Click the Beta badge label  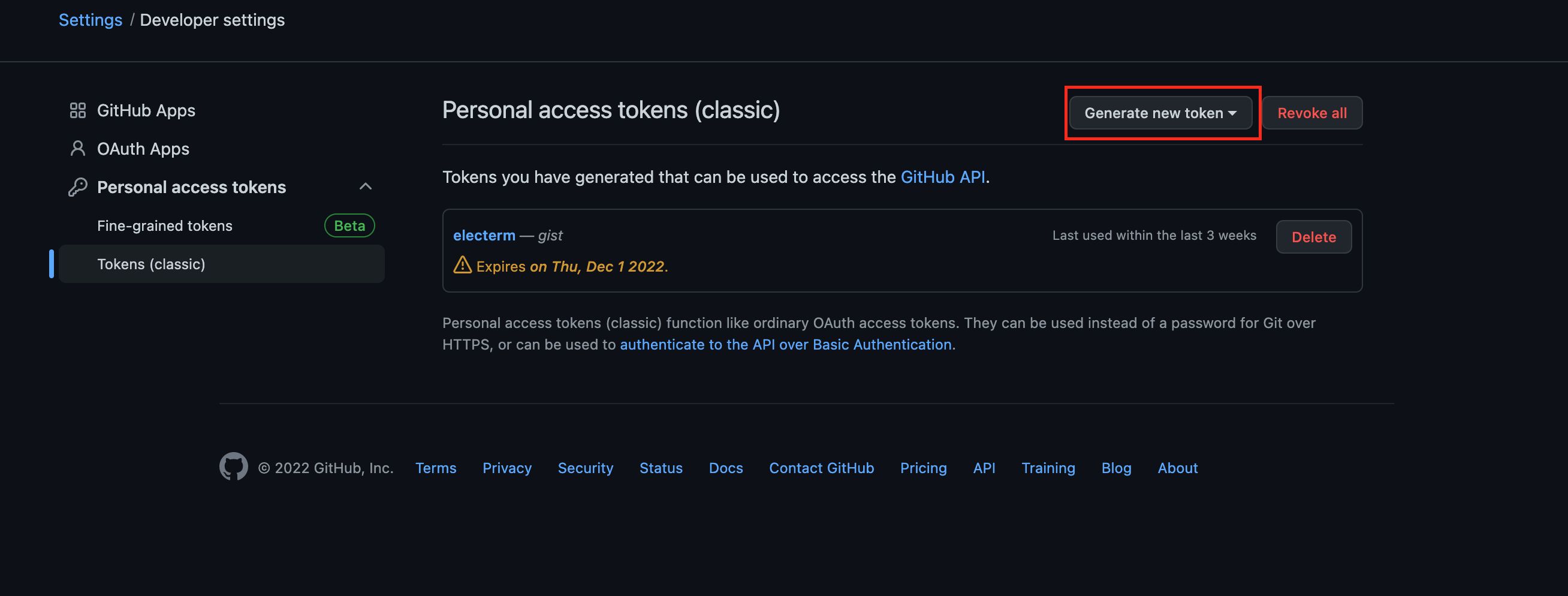point(349,226)
